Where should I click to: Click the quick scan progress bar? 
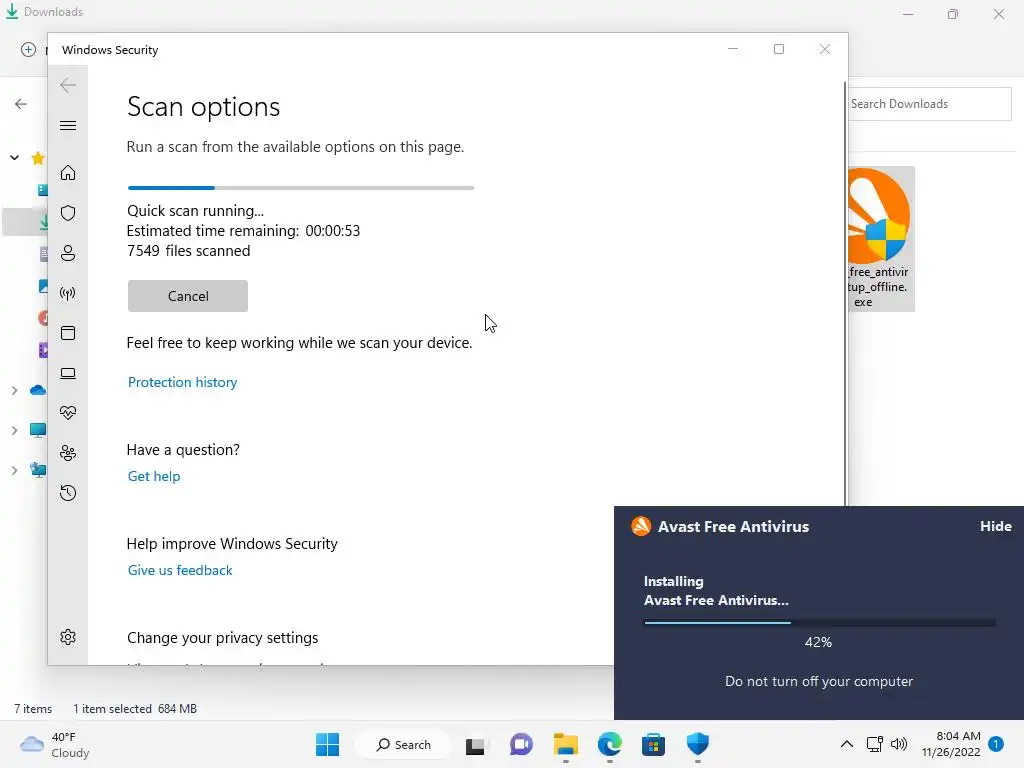point(301,188)
